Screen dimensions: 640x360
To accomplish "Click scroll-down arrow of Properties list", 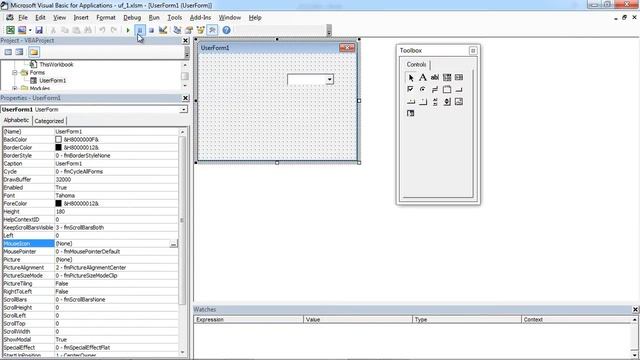I will click(182, 352).
